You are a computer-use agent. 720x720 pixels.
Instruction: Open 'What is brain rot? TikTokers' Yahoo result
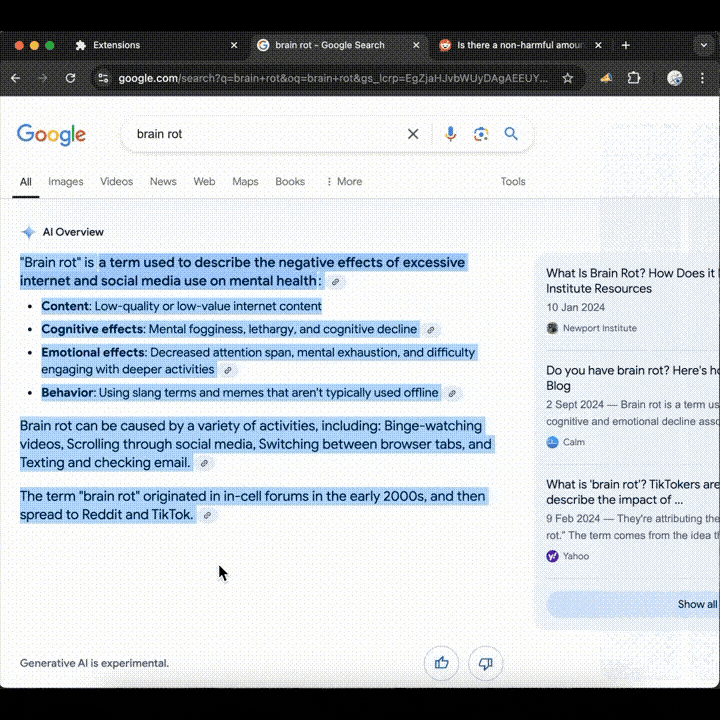click(632, 492)
